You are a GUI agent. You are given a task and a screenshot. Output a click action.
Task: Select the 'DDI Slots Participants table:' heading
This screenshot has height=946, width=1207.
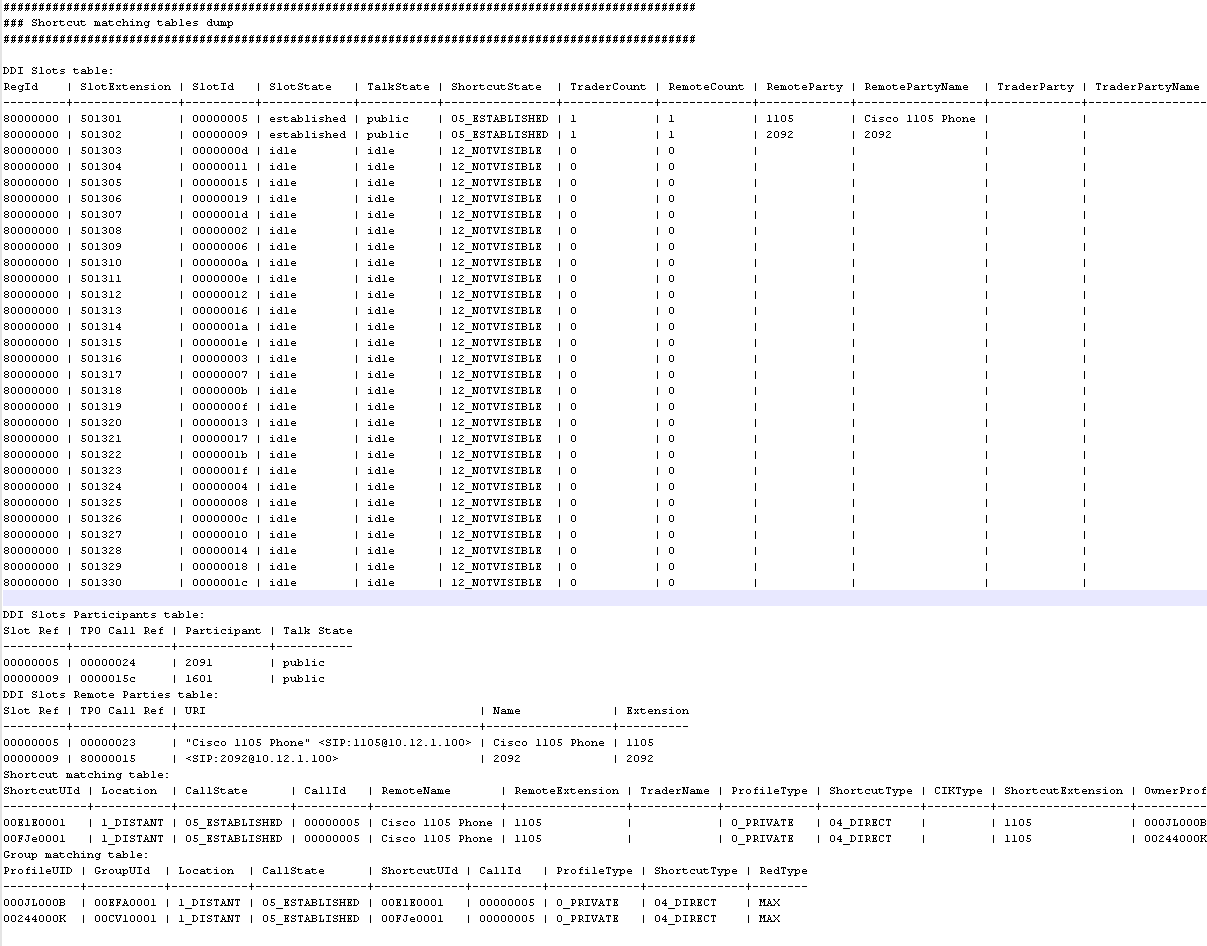[x=104, y=615]
